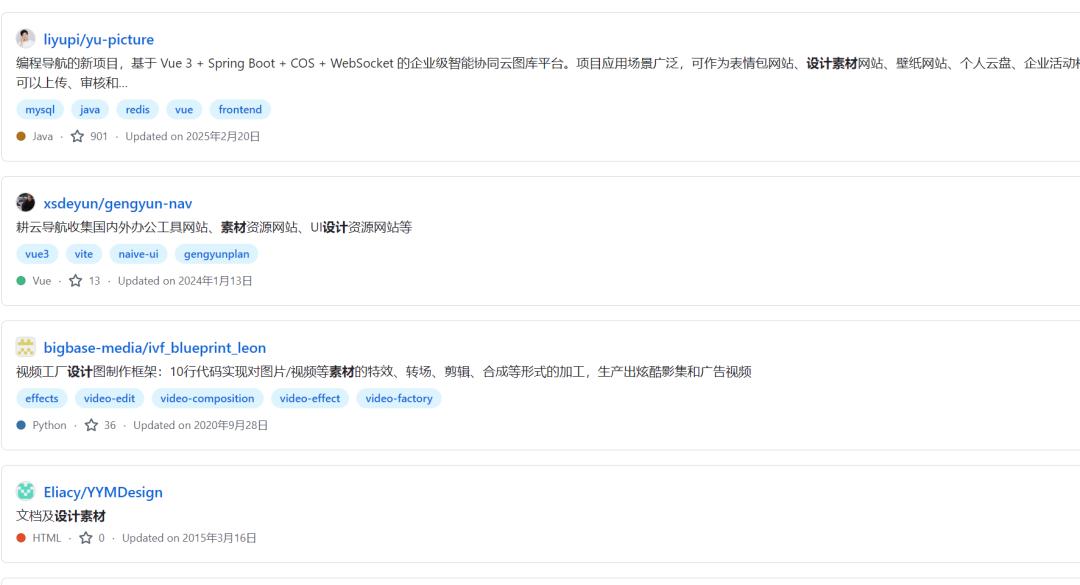Open the liyupi/yu-picture repository
Screen dimensions: 1080x585
[99, 39]
